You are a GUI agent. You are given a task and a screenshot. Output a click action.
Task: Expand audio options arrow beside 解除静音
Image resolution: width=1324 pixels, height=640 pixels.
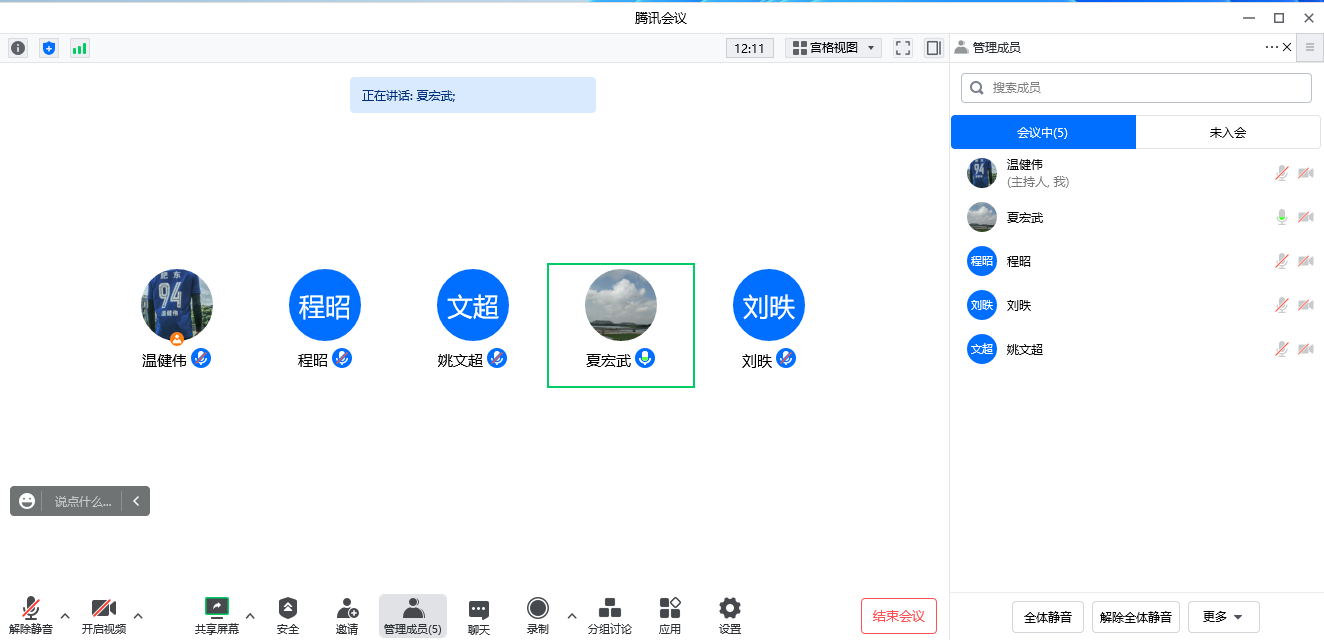coord(66,615)
